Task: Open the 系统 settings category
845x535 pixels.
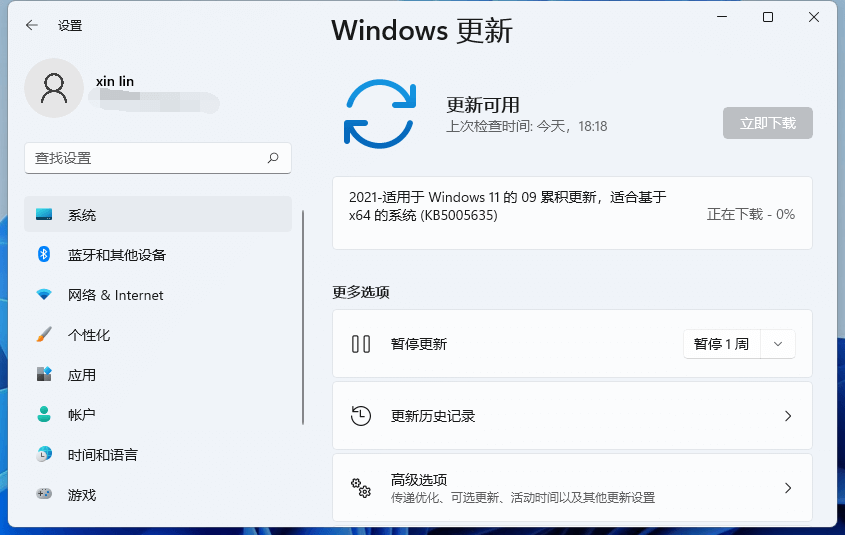Action: pos(158,214)
